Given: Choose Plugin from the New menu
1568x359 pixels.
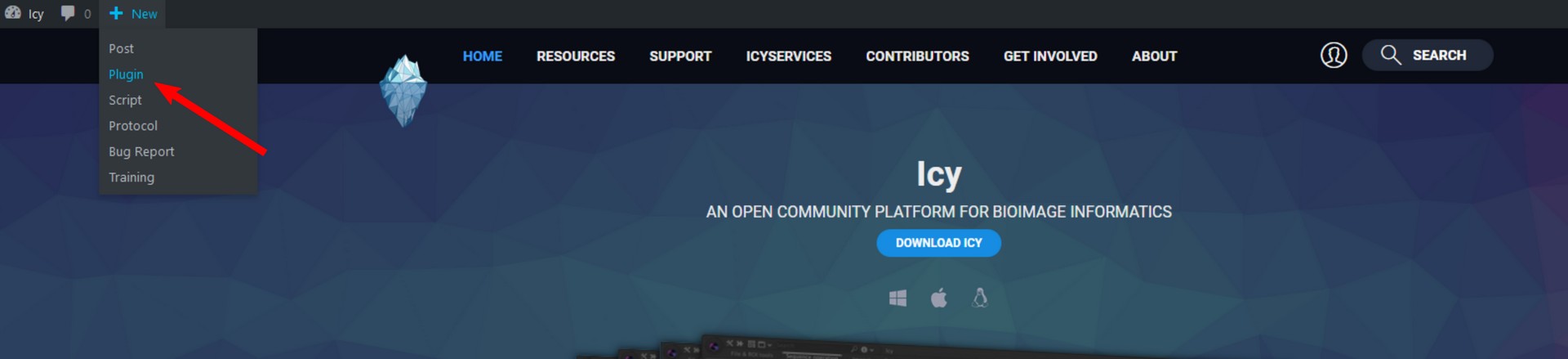Looking at the screenshot, I should point(126,74).
